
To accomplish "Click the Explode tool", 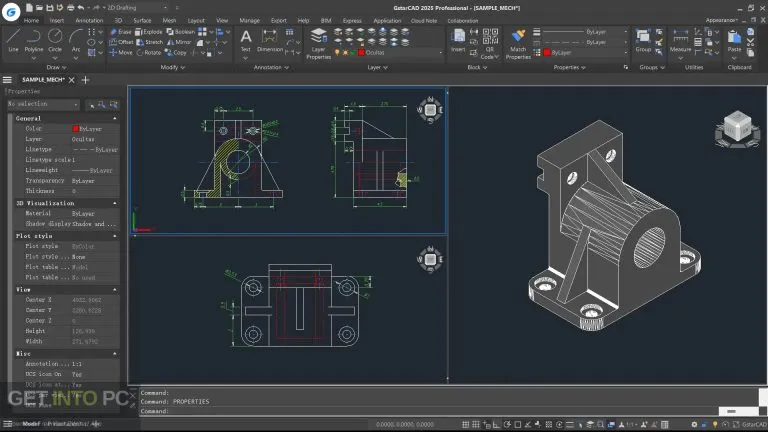I will [x=149, y=32].
